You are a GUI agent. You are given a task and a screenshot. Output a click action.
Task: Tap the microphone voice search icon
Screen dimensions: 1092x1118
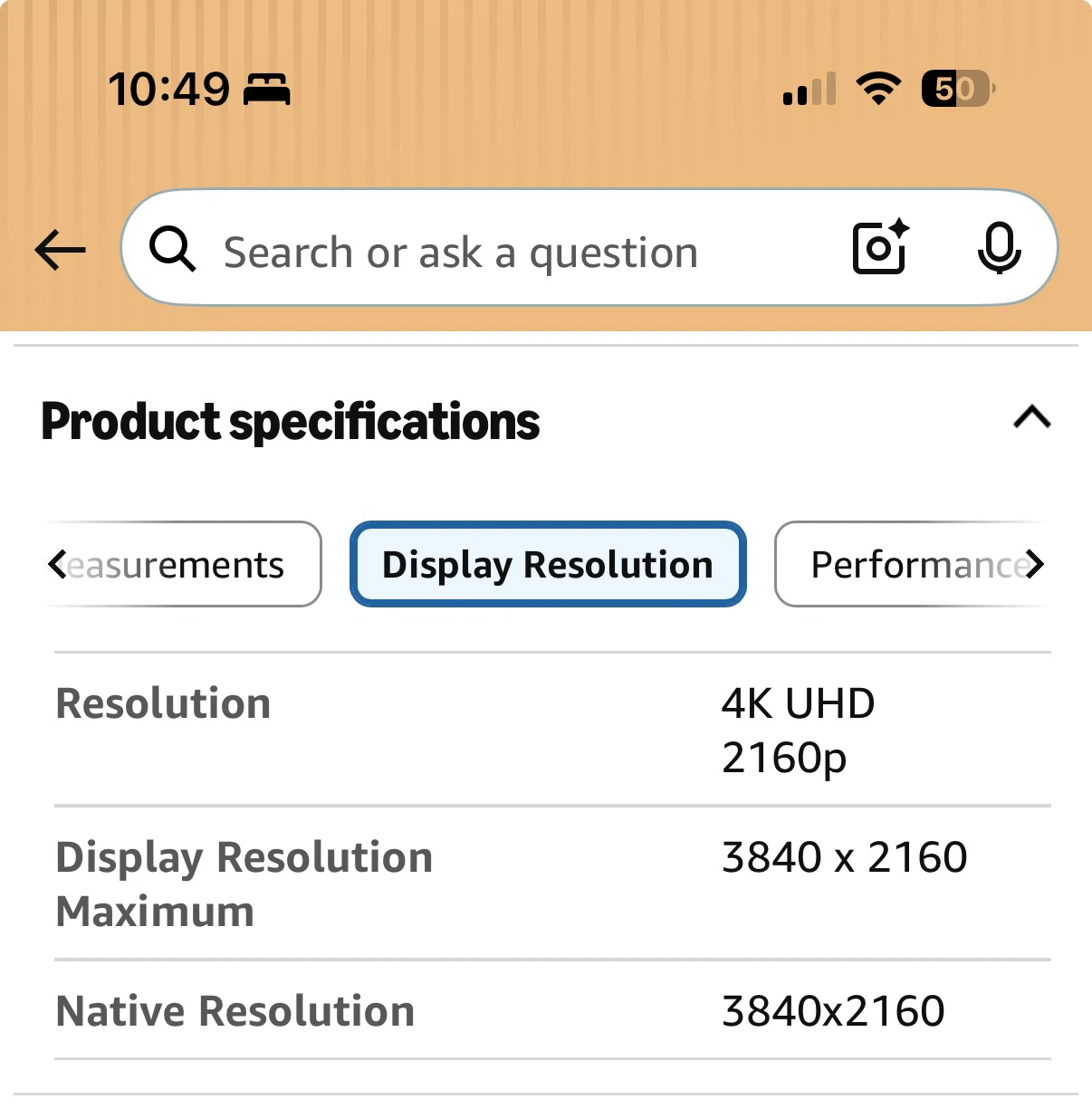tap(1000, 247)
